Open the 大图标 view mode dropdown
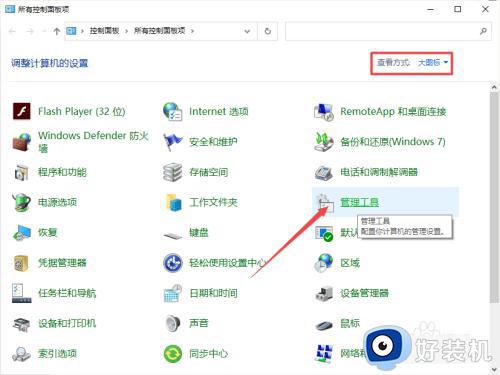The width and height of the screenshot is (500, 375). tap(433, 62)
